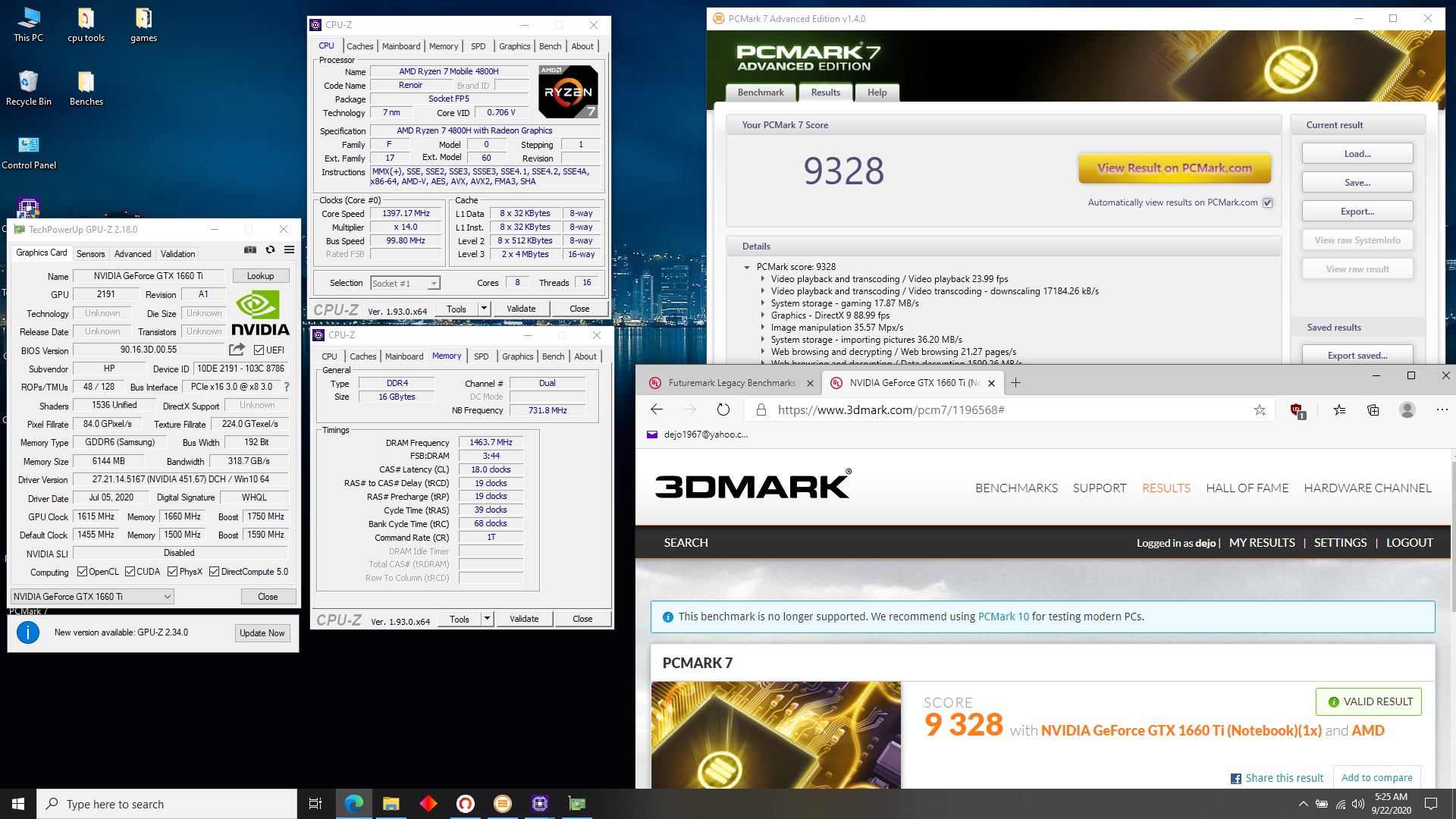Open the Recycle Bin desktop icon

29,89
